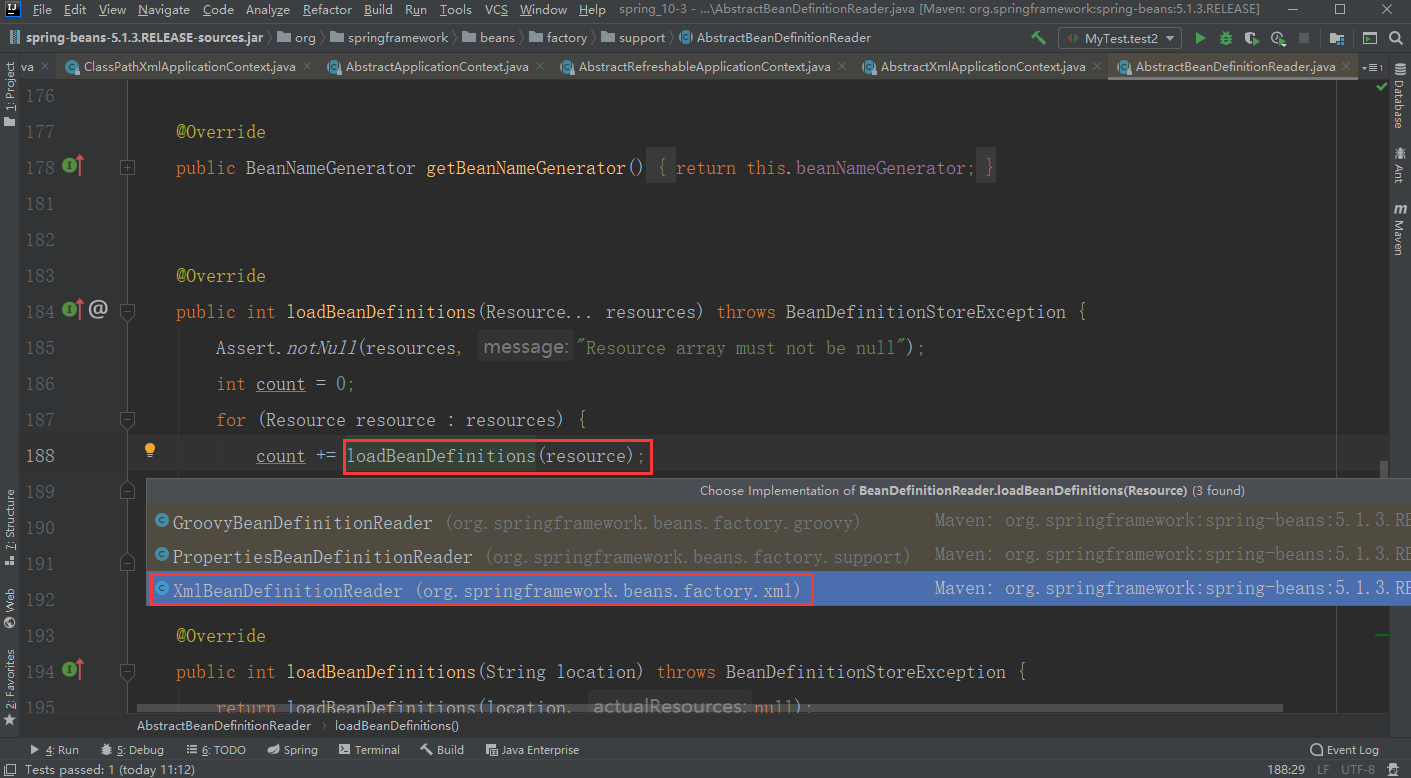
Task: Click the implements marker on line 178
Action: [x=73, y=166]
